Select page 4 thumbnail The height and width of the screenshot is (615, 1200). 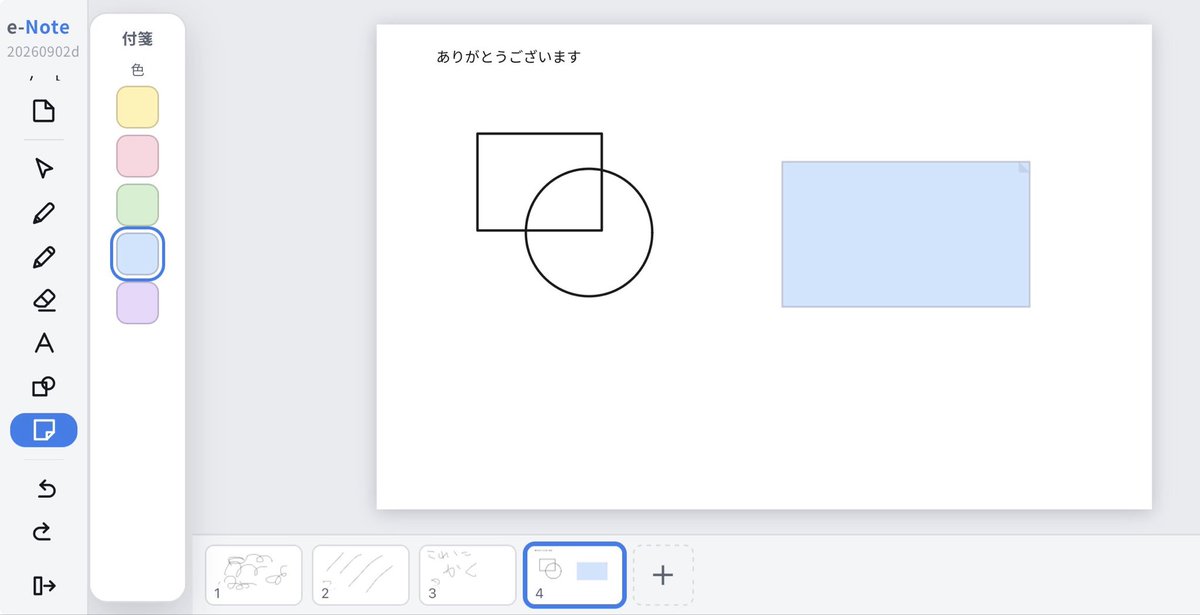point(575,575)
